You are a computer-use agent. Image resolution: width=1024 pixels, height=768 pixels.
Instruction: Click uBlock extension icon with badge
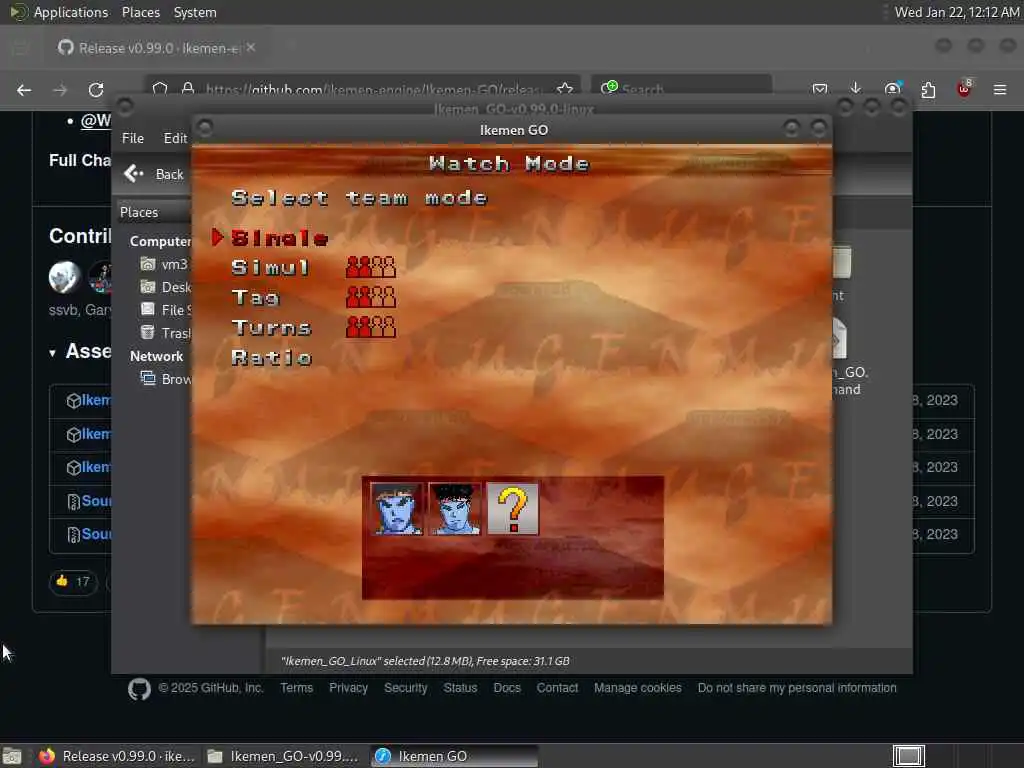(964, 89)
